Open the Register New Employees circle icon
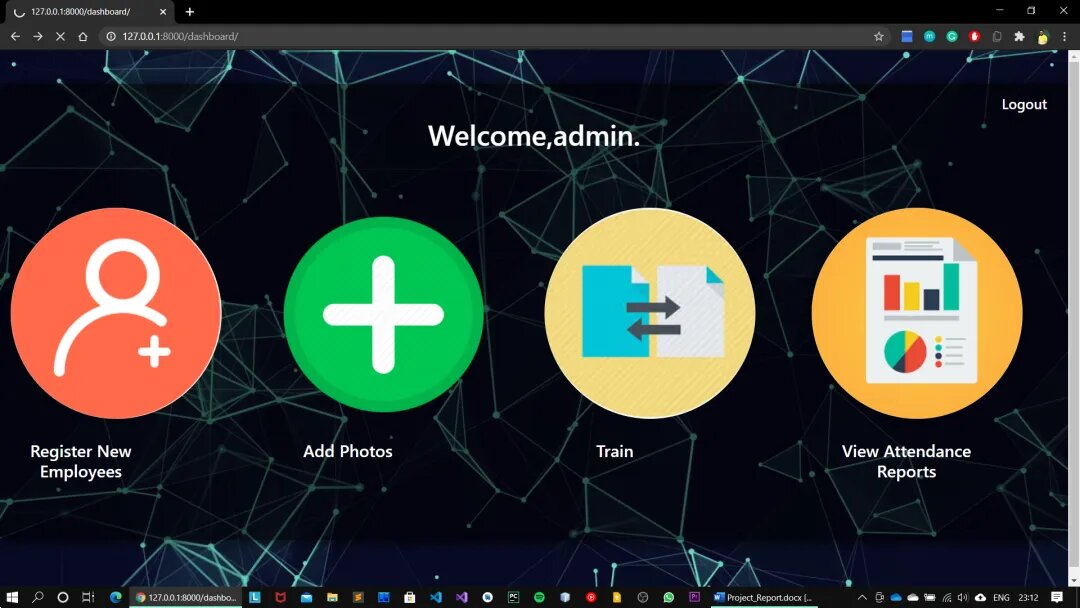The width and height of the screenshot is (1080, 608). click(116, 313)
